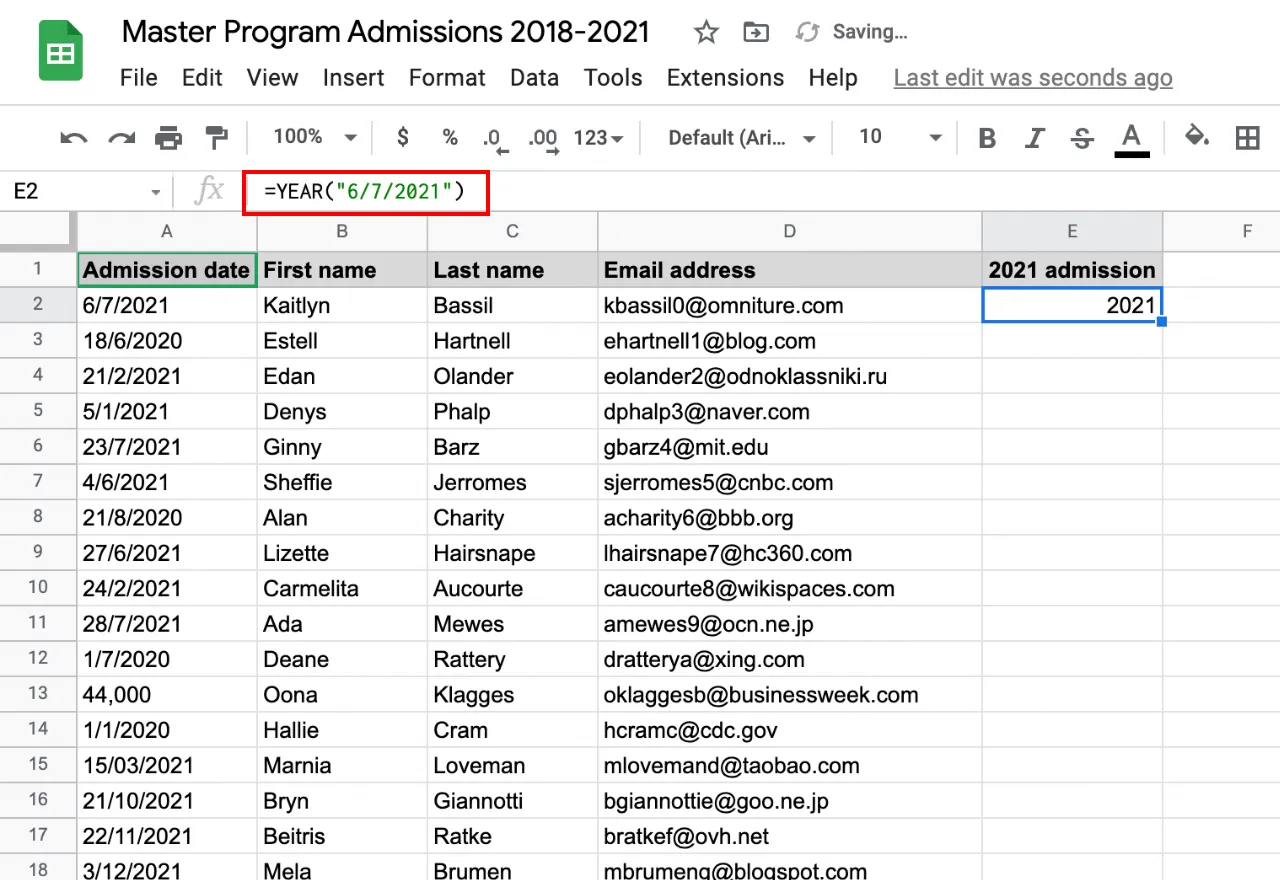Select the email hcramc@cdc.gov
Screen dimensions: 1280x880
pyautogui.click(x=789, y=730)
